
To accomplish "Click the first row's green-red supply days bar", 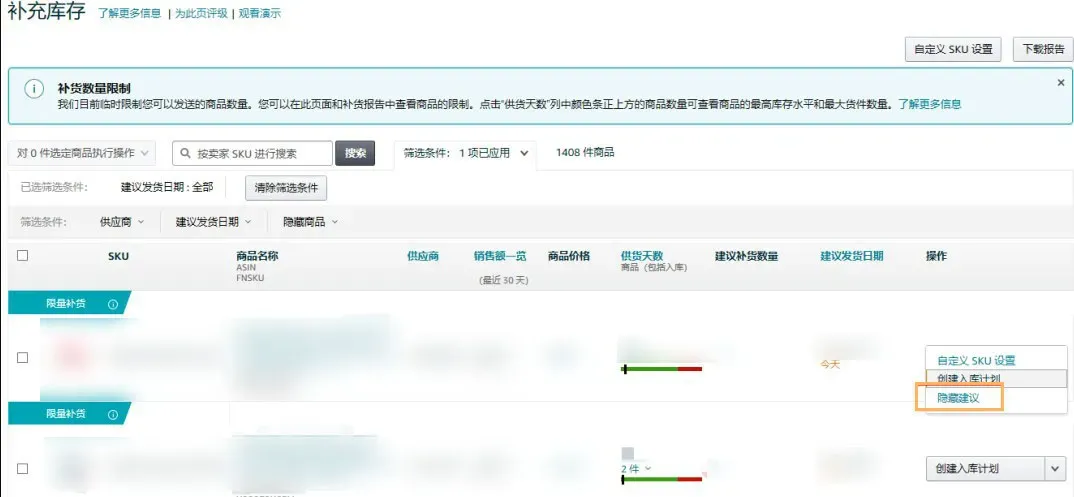I will click(662, 369).
